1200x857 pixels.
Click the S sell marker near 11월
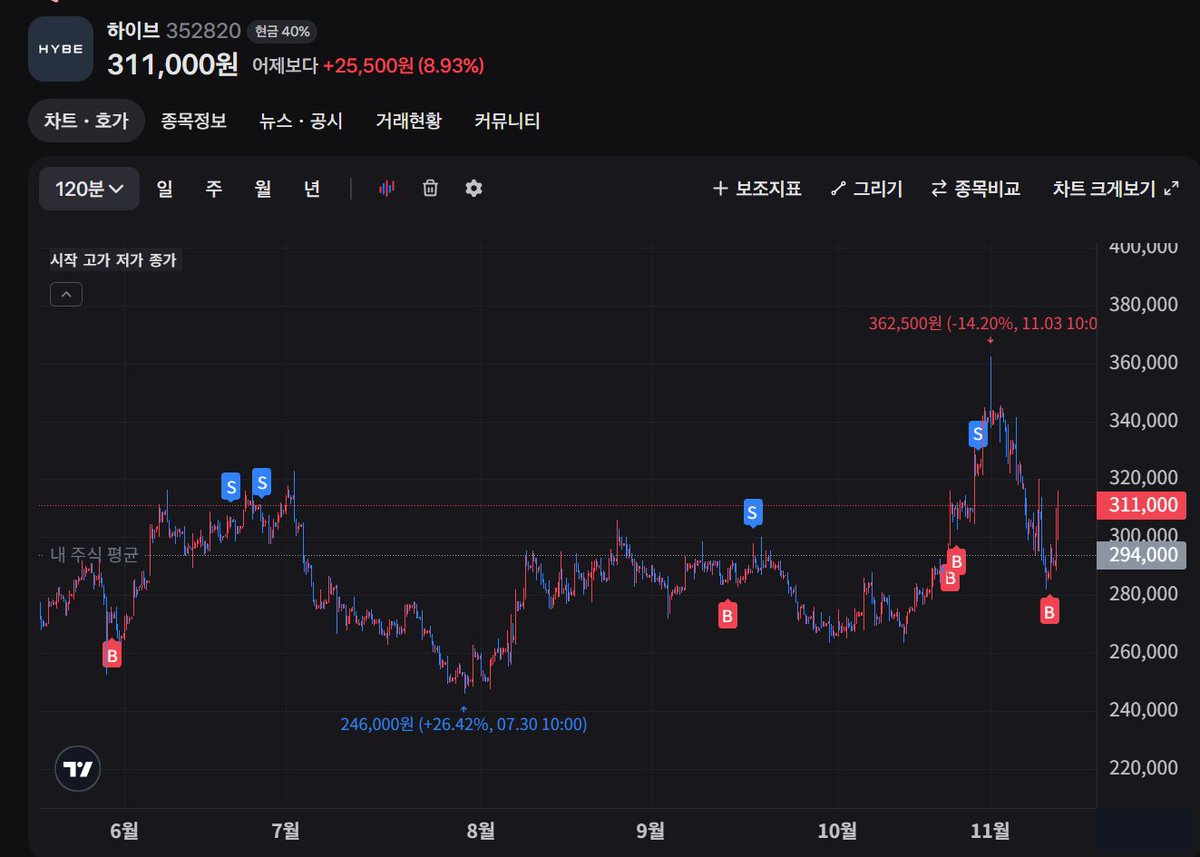pos(977,433)
